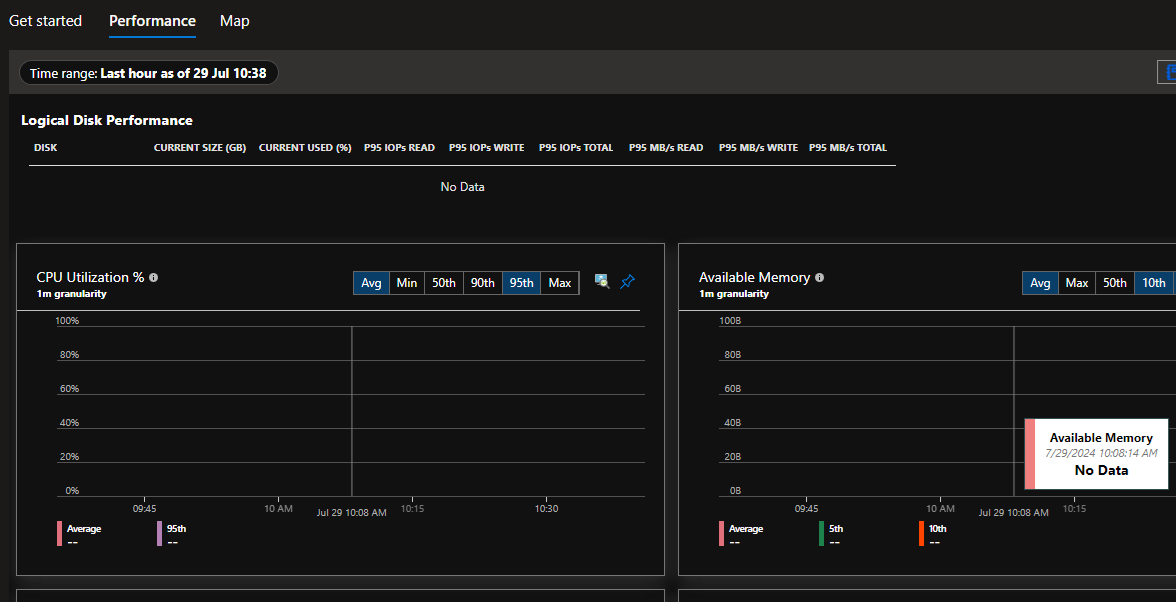Click the Average legend swatch in CPU chart
Viewport: 1176px width, 602px height.
pyautogui.click(x=59, y=534)
